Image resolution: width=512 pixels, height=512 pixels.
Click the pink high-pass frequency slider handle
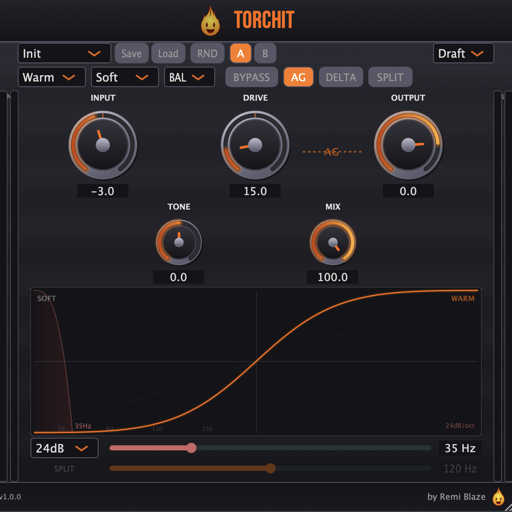191,448
